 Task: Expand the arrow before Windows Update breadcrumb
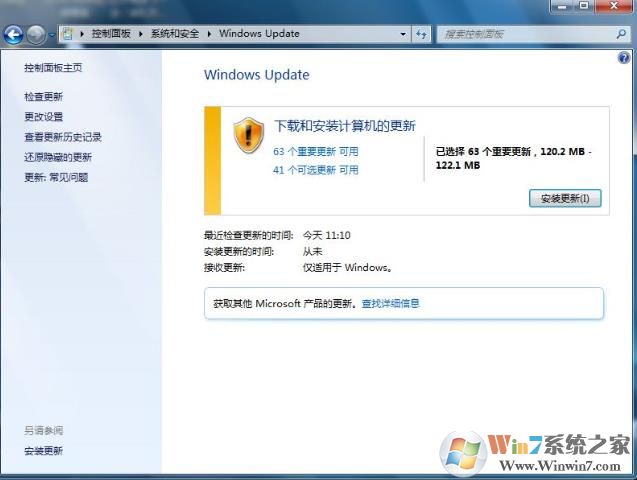click(x=209, y=34)
